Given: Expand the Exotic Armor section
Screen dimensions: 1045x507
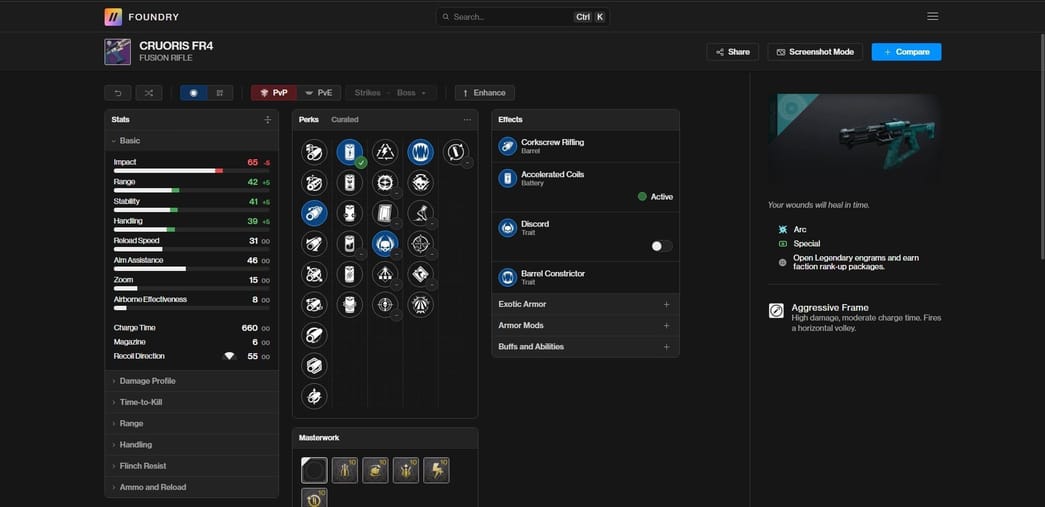Looking at the screenshot, I should [585, 304].
